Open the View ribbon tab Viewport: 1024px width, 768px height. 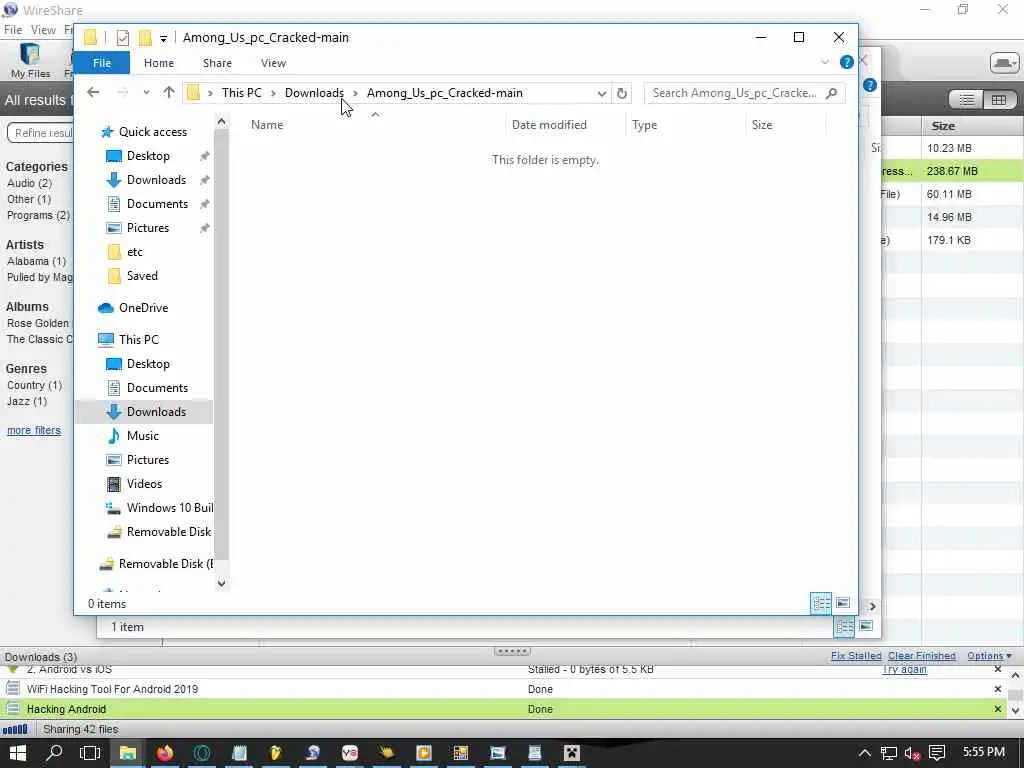tap(273, 63)
